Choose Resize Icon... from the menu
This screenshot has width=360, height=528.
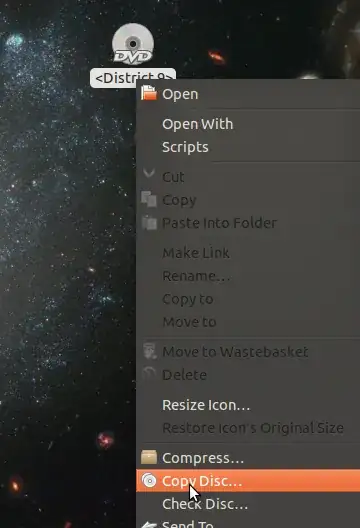click(248, 405)
